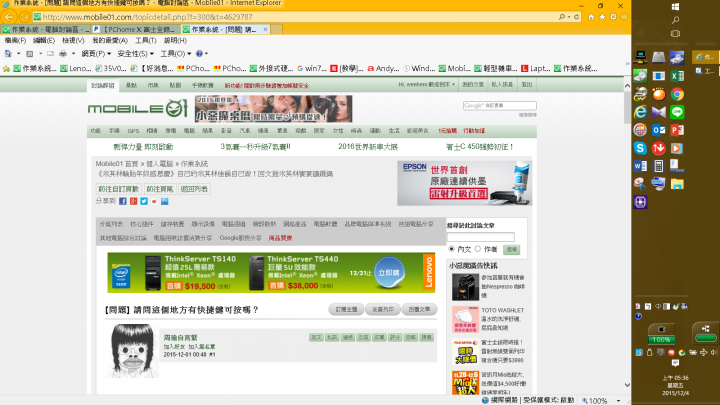Open the 2016世界新車大展 link
Screen dimensions: 720x405
point(368,147)
